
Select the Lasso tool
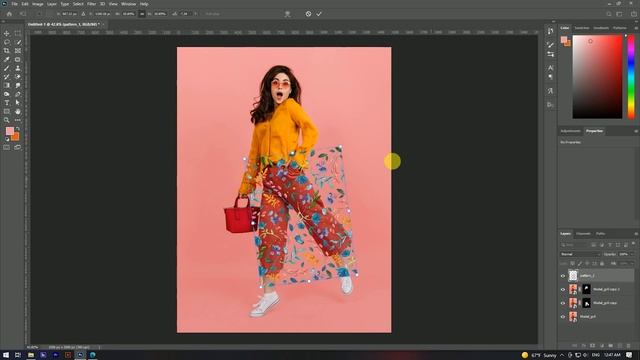coord(7,42)
